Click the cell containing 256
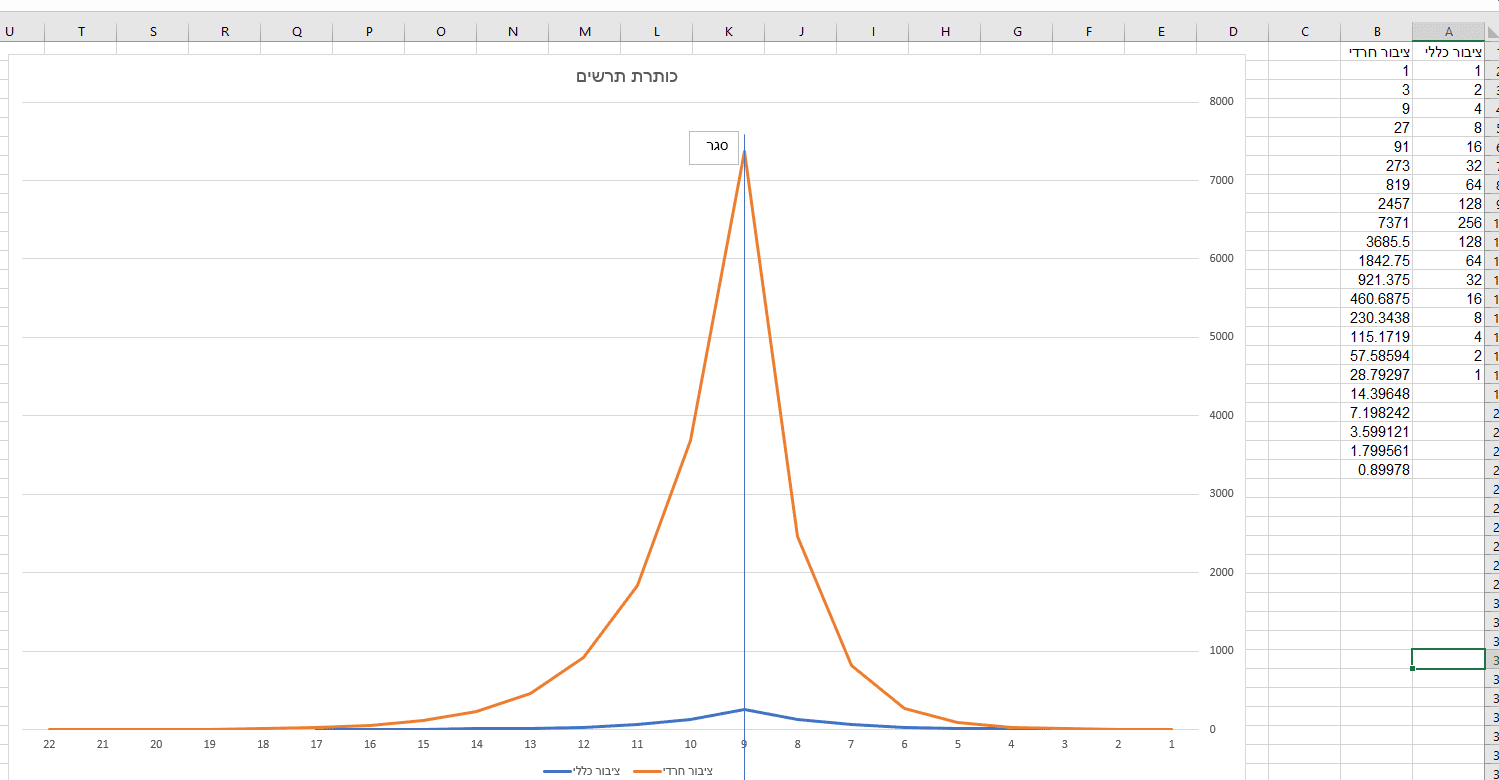 click(1449, 223)
